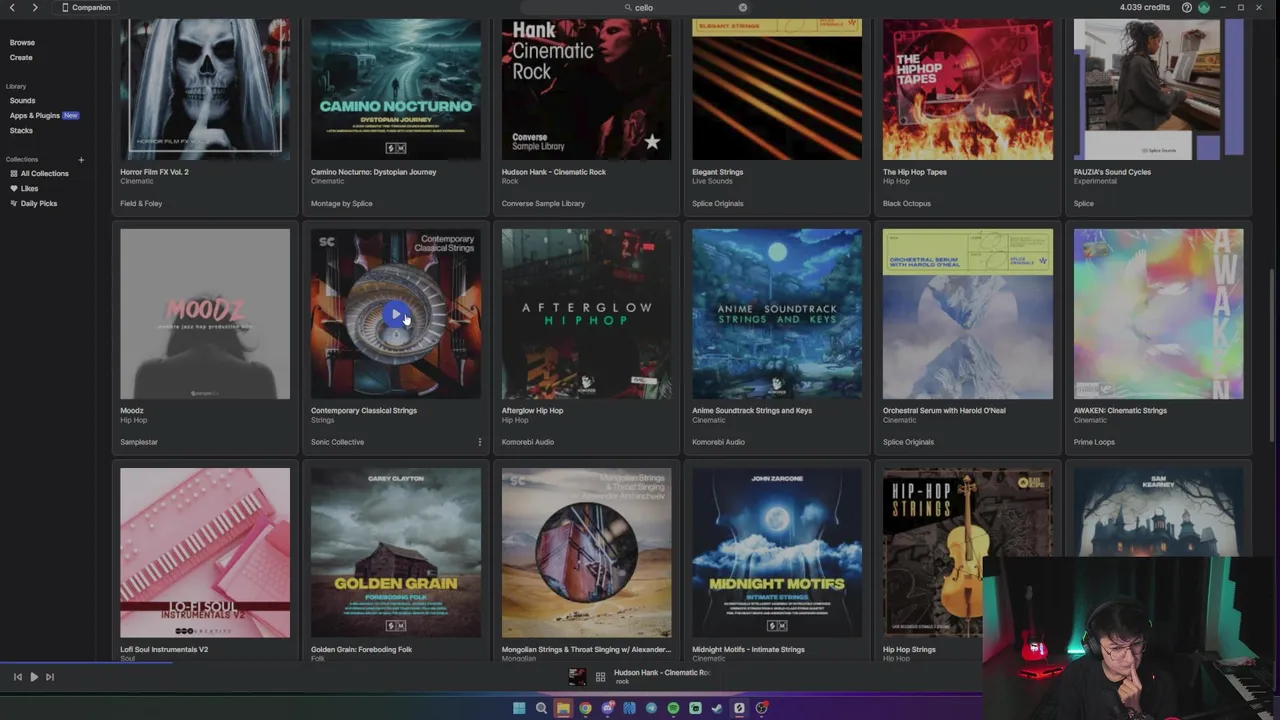Image resolution: width=1280 pixels, height=720 pixels.
Task: Open options menu for Contemporary Classical Strings
Action: (x=479, y=442)
